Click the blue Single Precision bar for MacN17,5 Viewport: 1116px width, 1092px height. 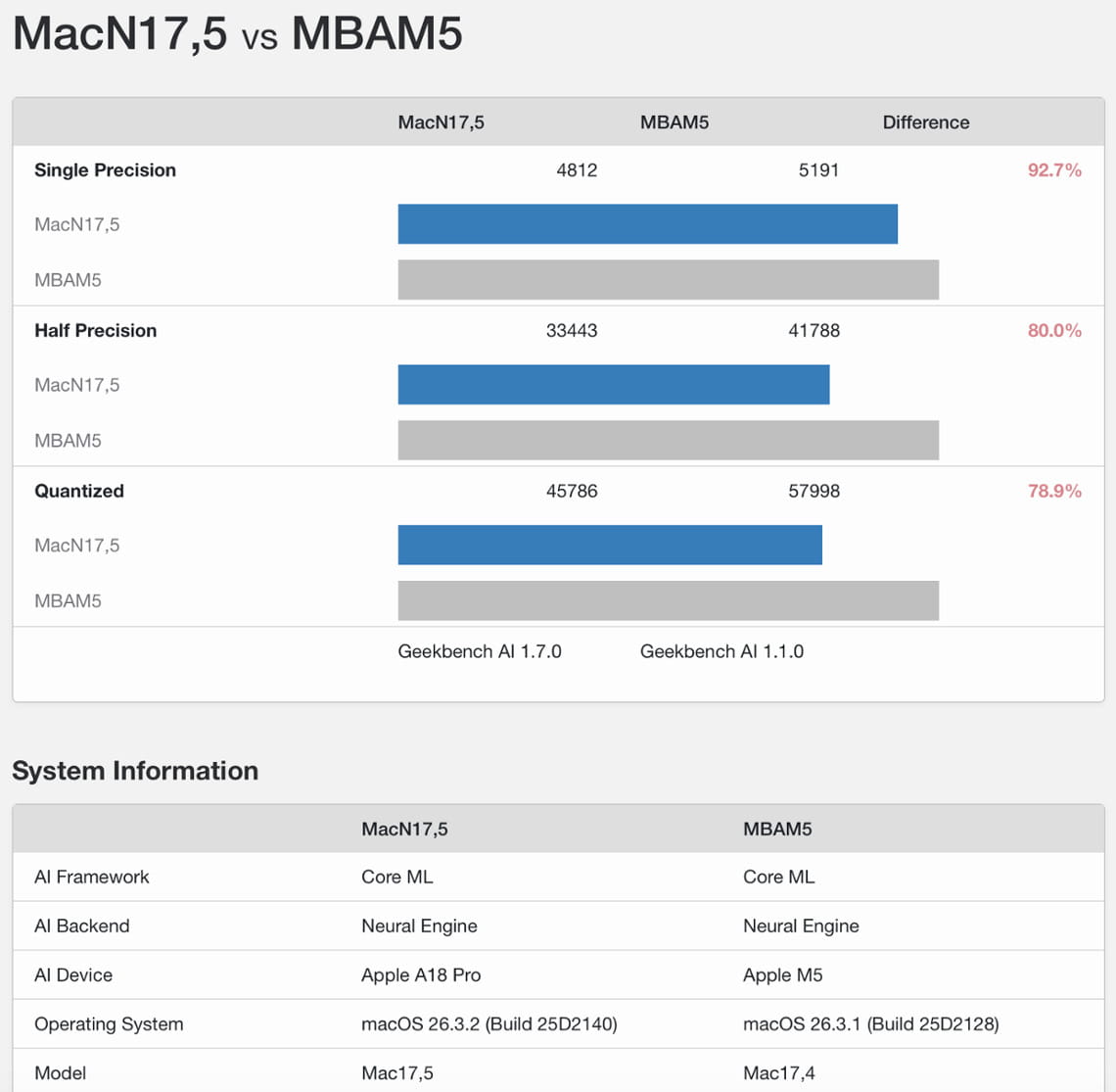click(x=647, y=224)
